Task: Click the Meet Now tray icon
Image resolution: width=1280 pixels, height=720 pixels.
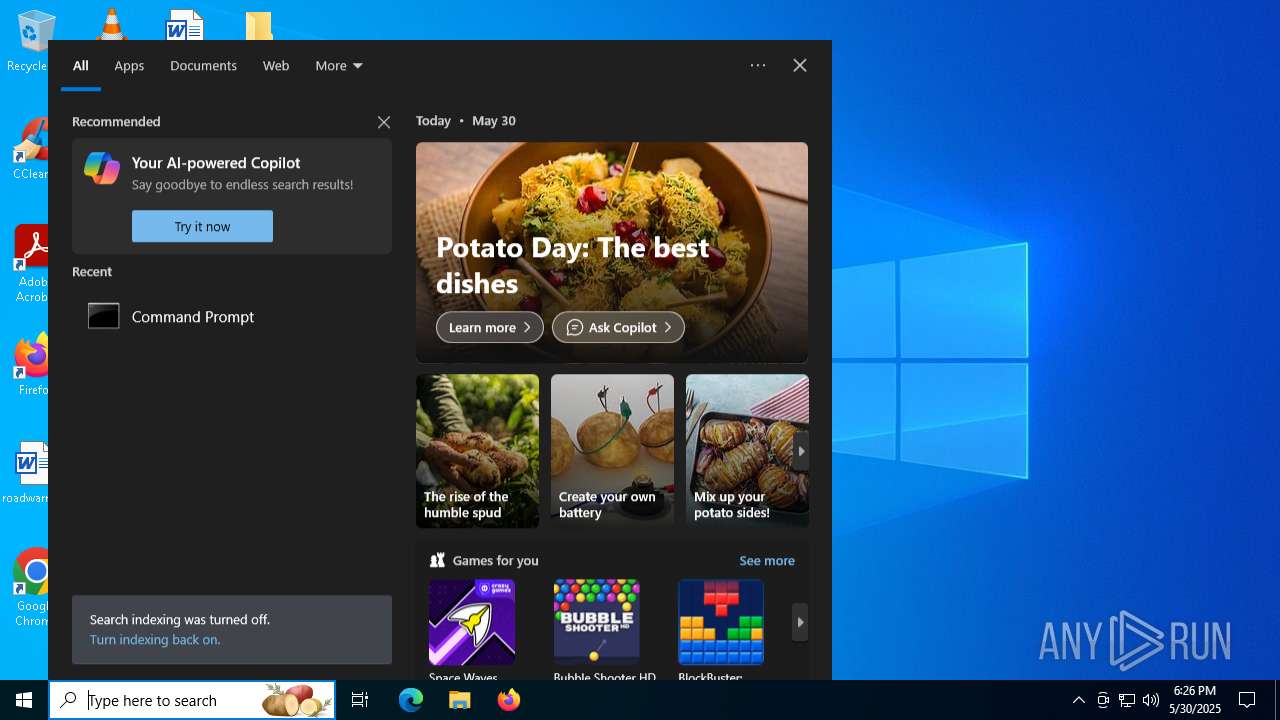Action: coord(1103,700)
